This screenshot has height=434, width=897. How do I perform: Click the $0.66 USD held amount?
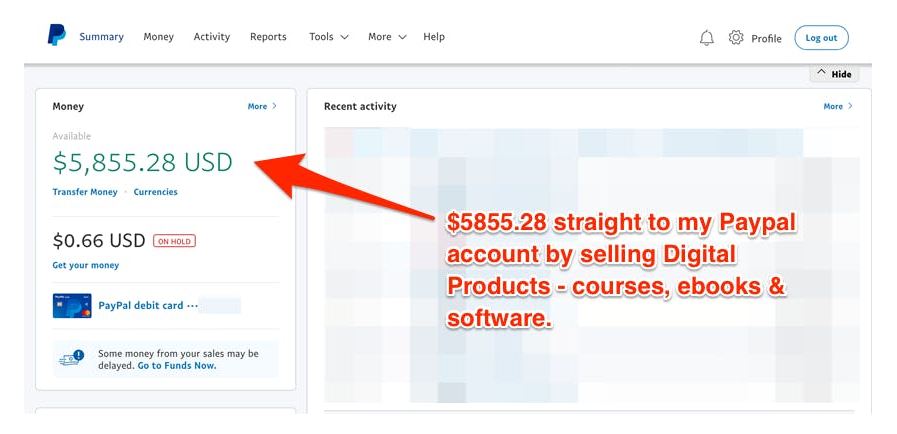pos(99,241)
